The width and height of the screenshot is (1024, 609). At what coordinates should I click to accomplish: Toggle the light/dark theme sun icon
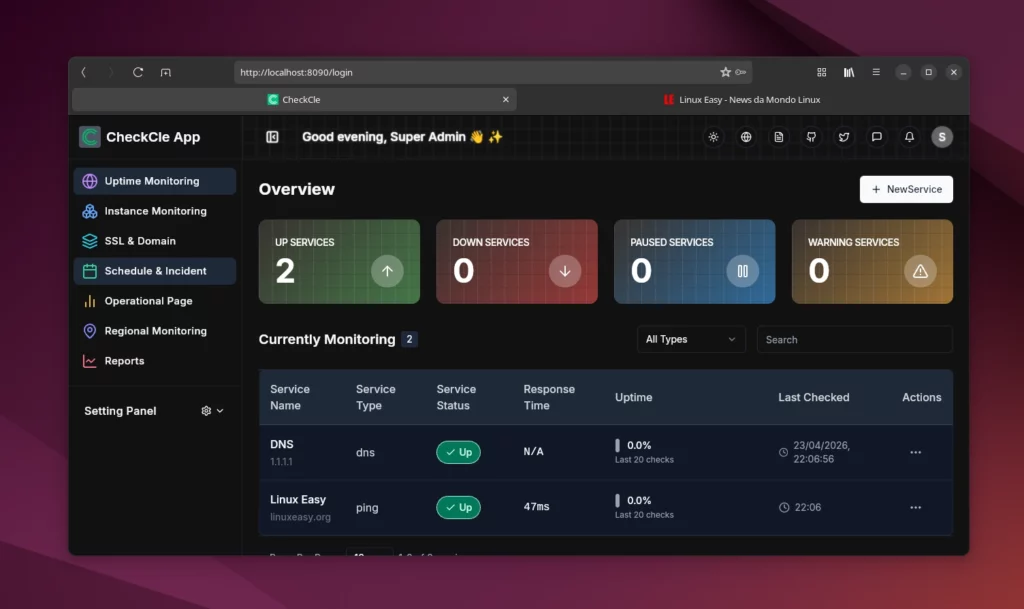click(713, 137)
